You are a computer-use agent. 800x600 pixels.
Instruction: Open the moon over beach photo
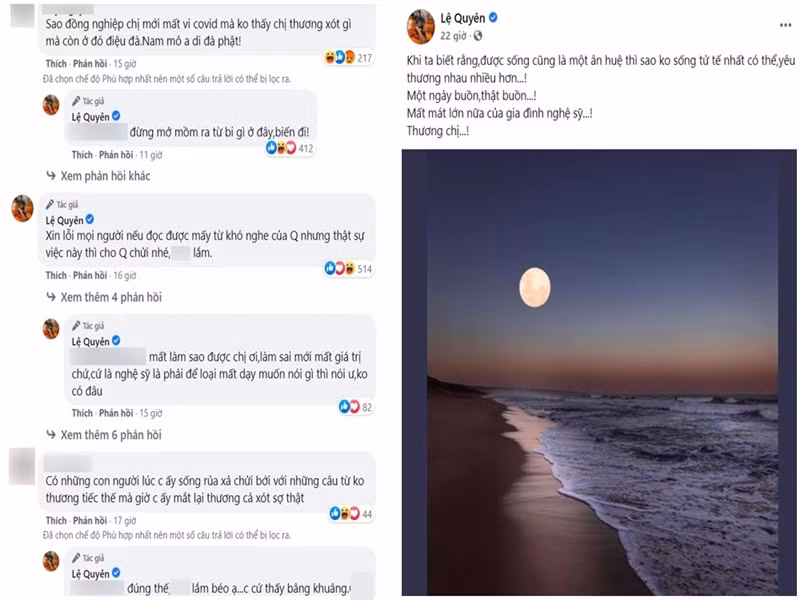[591, 371]
